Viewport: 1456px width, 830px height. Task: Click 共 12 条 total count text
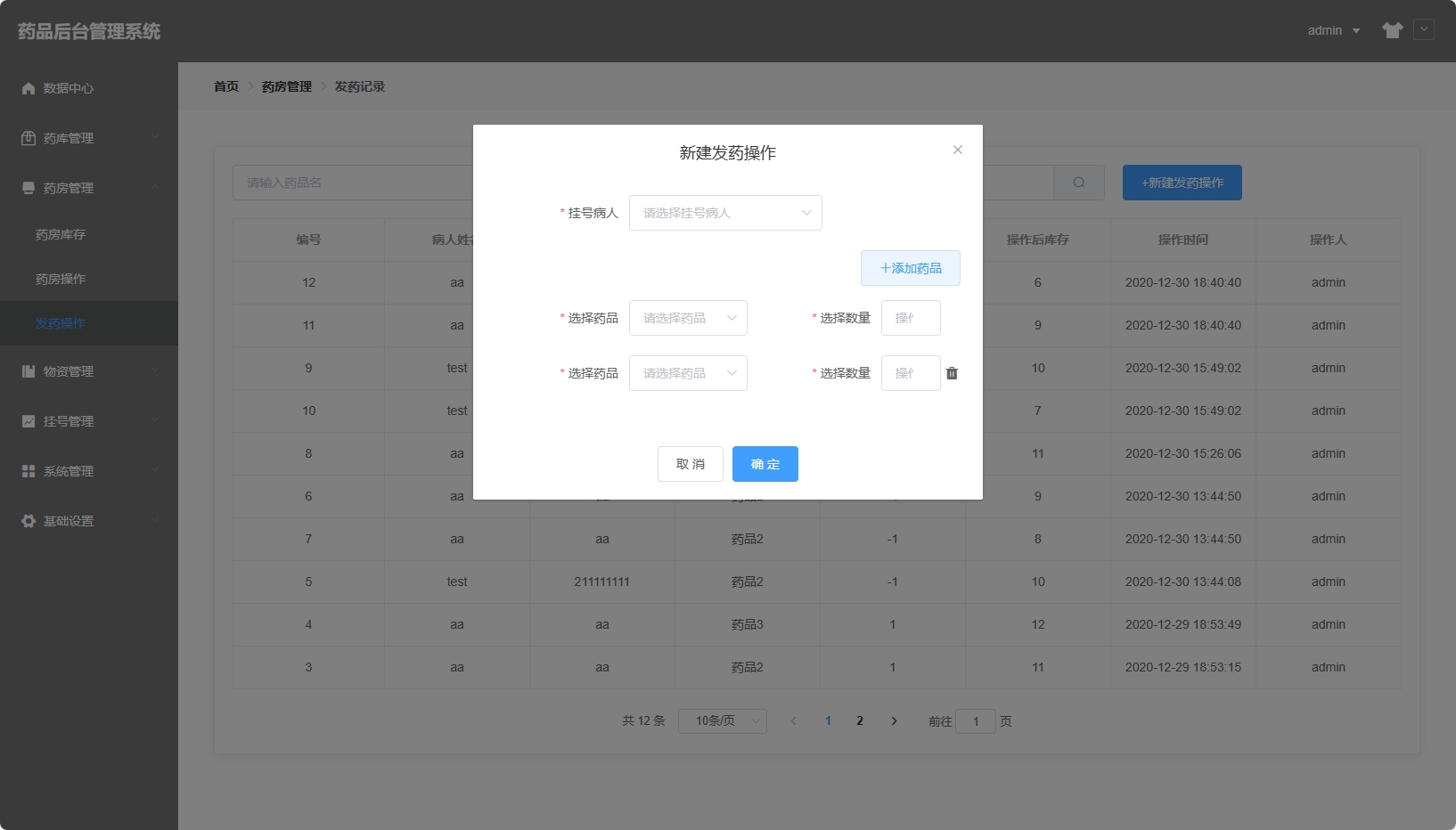pos(643,721)
